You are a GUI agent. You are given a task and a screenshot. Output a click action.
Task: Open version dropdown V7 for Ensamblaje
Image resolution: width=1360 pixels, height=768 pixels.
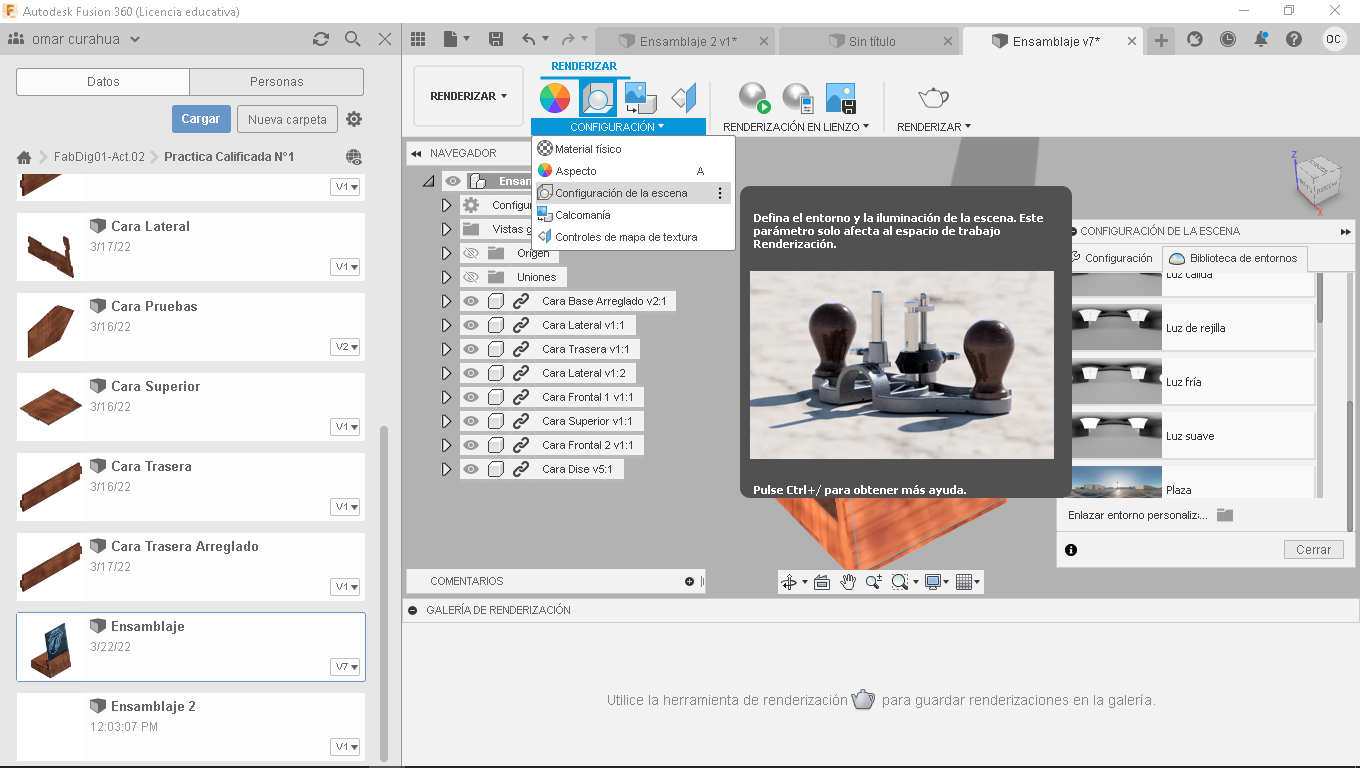pyautogui.click(x=346, y=667)
